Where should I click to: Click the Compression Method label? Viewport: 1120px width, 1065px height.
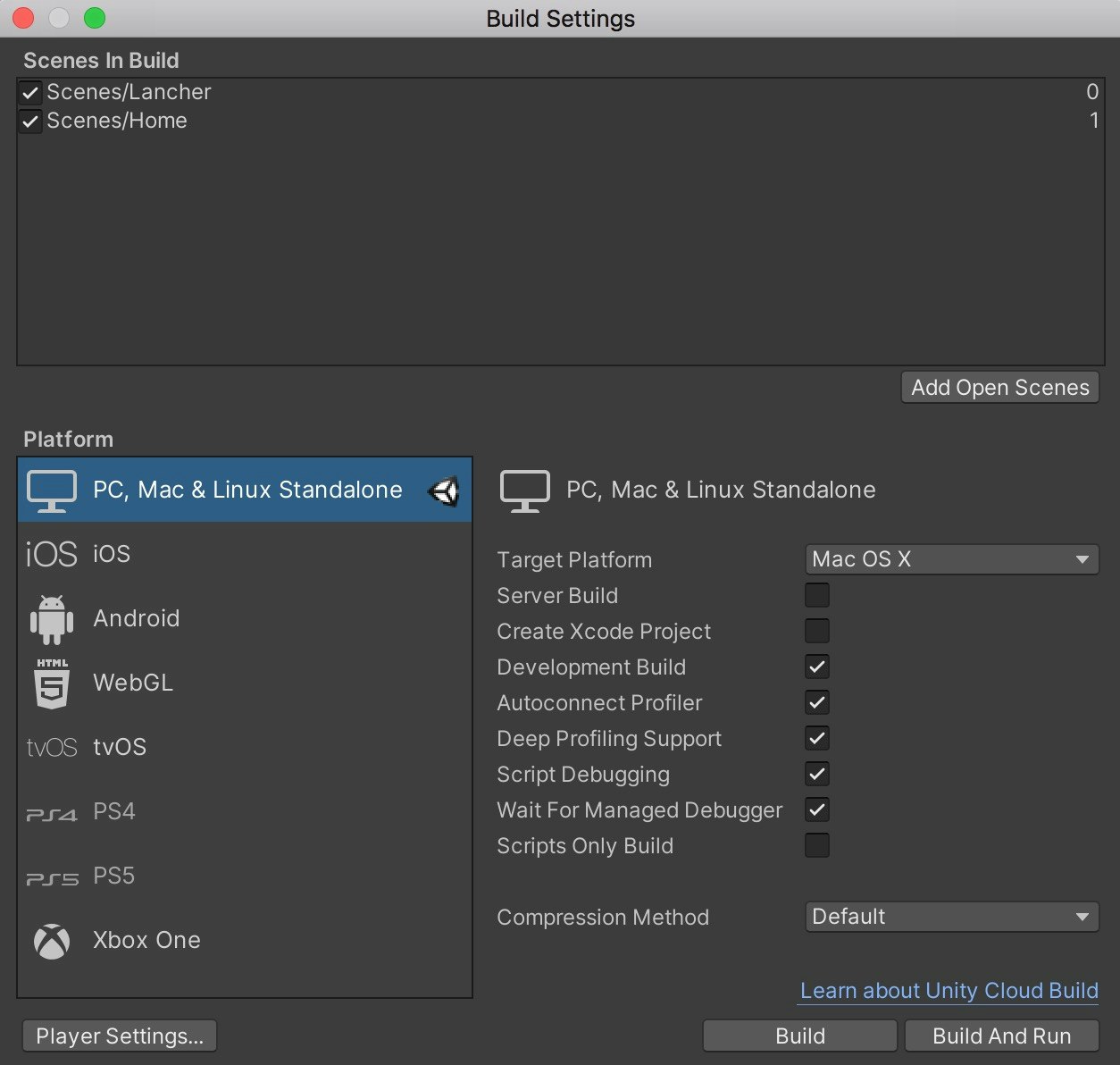click(603, 918)
